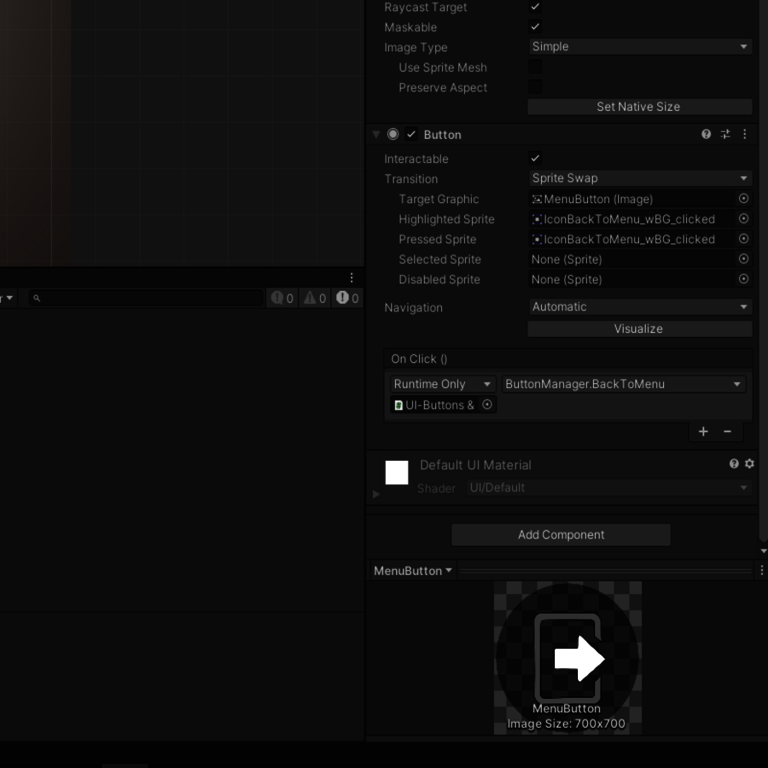Click Set Native Size button
This screenshot has width=768, height=768.
[639, 107]
